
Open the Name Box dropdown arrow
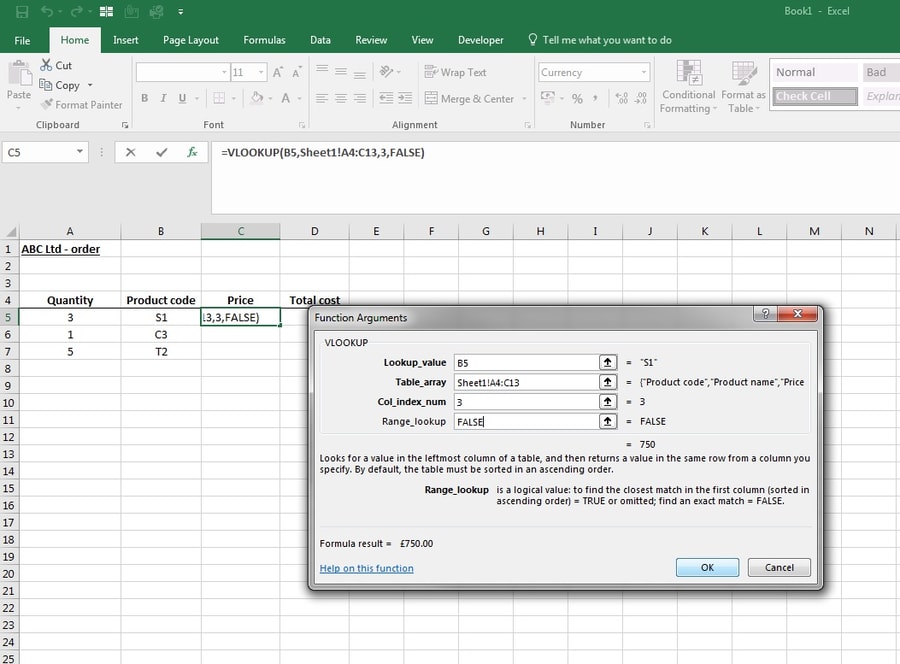pyautogui.click(x=80, y=152)
